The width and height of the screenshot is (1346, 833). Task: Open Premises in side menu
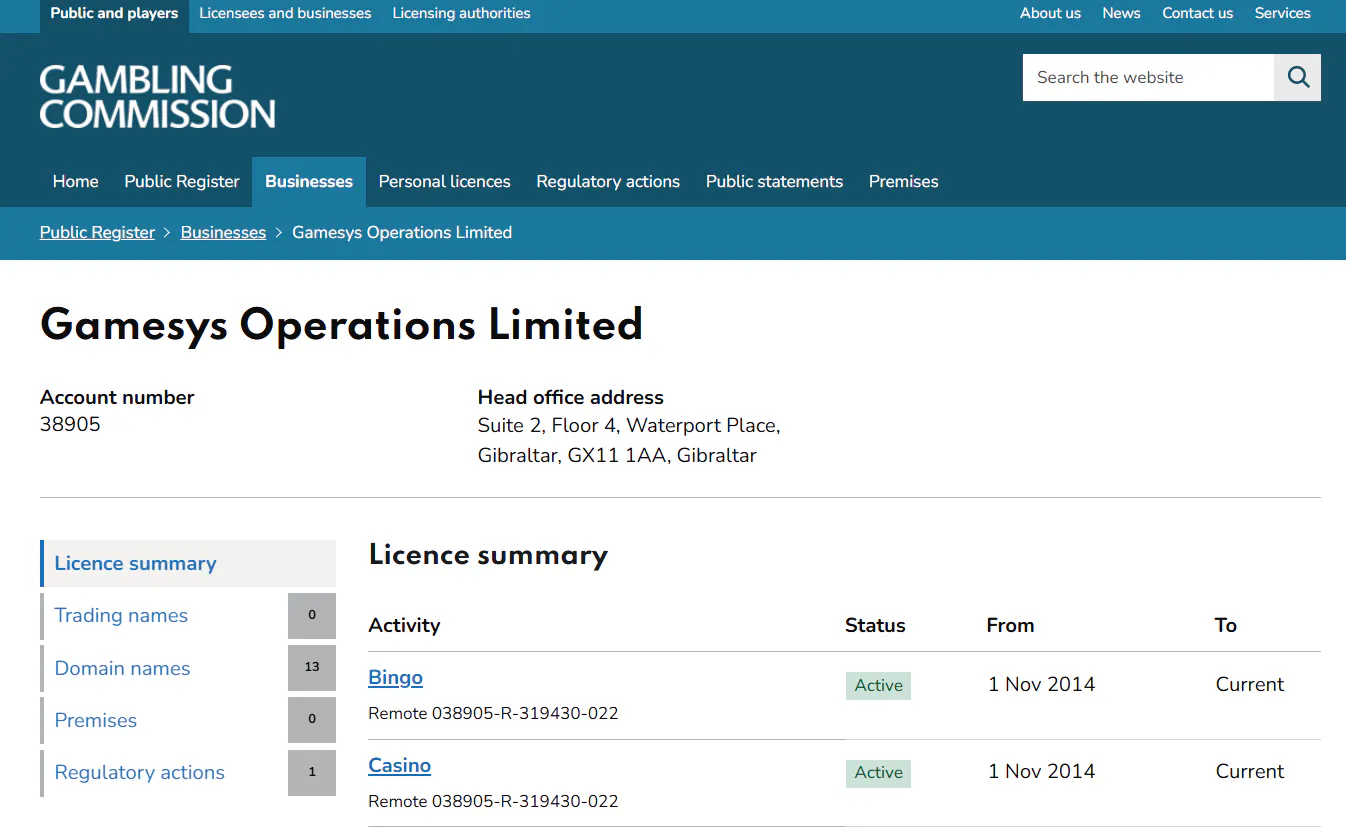pos(96,720)
